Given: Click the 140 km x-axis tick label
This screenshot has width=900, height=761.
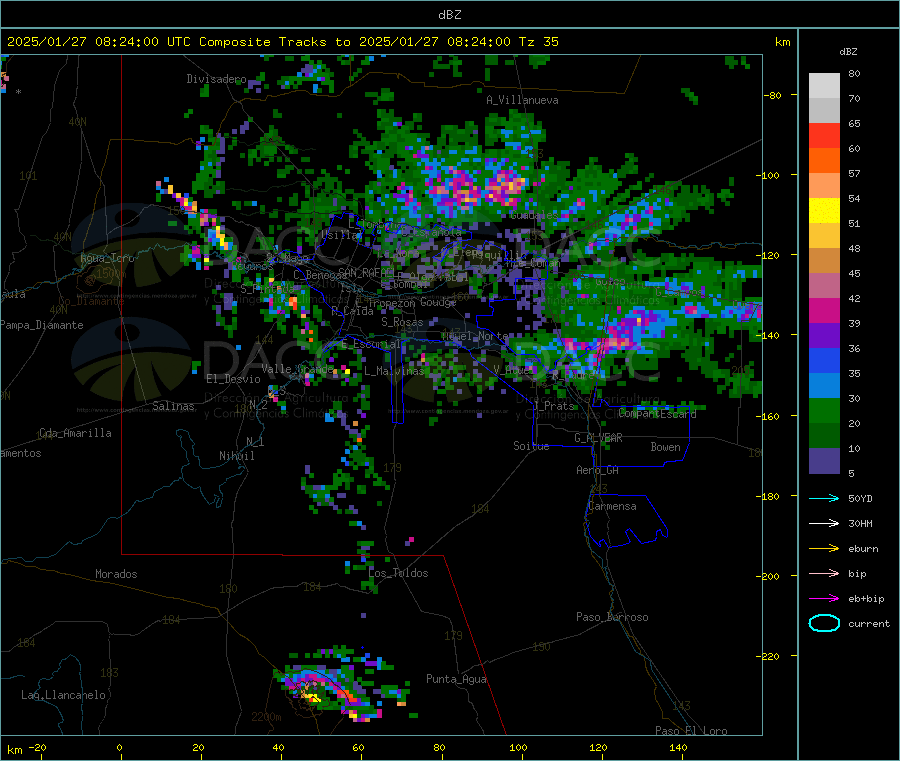Looking at the screenshot, I should click(678, 747).
